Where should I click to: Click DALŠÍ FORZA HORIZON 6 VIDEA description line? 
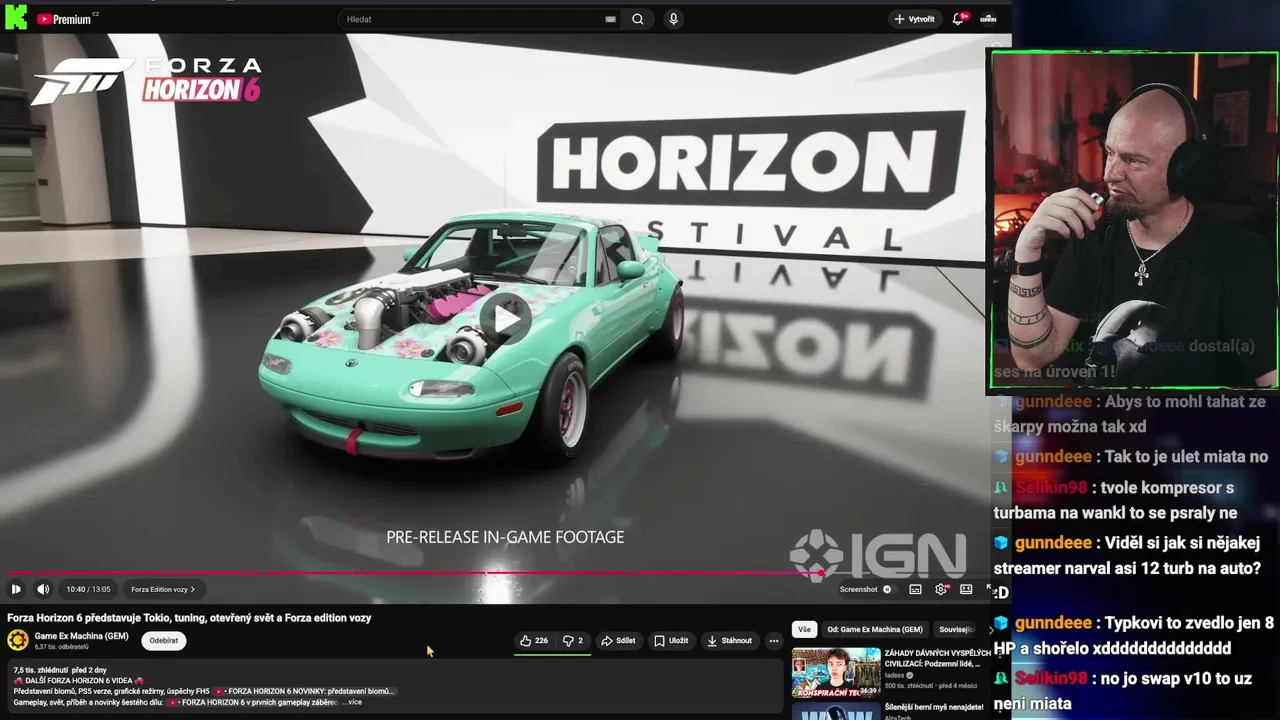[79, 680]
